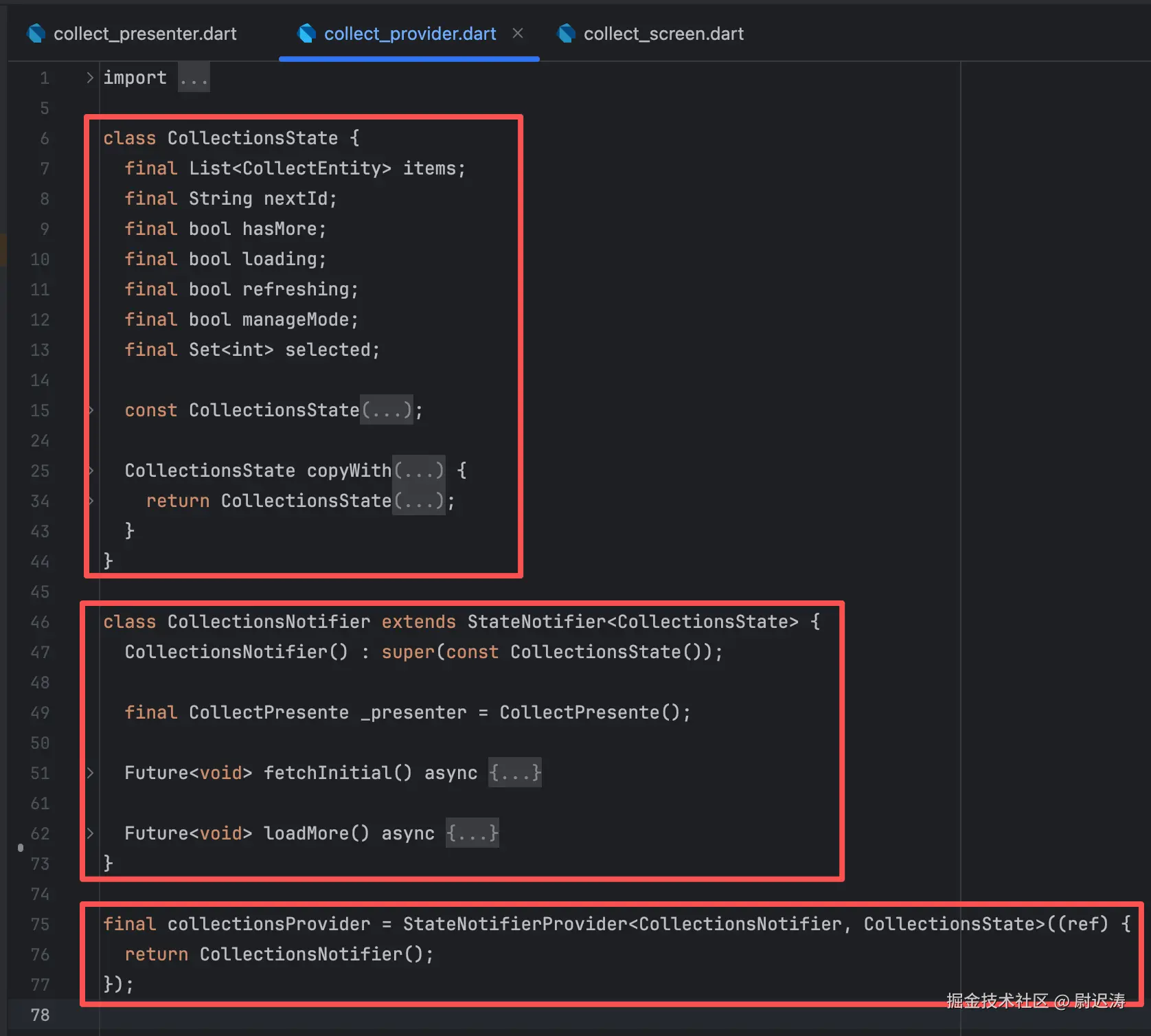
Task: Select the collect_provider.dart tab
Action: click(409, 33)
